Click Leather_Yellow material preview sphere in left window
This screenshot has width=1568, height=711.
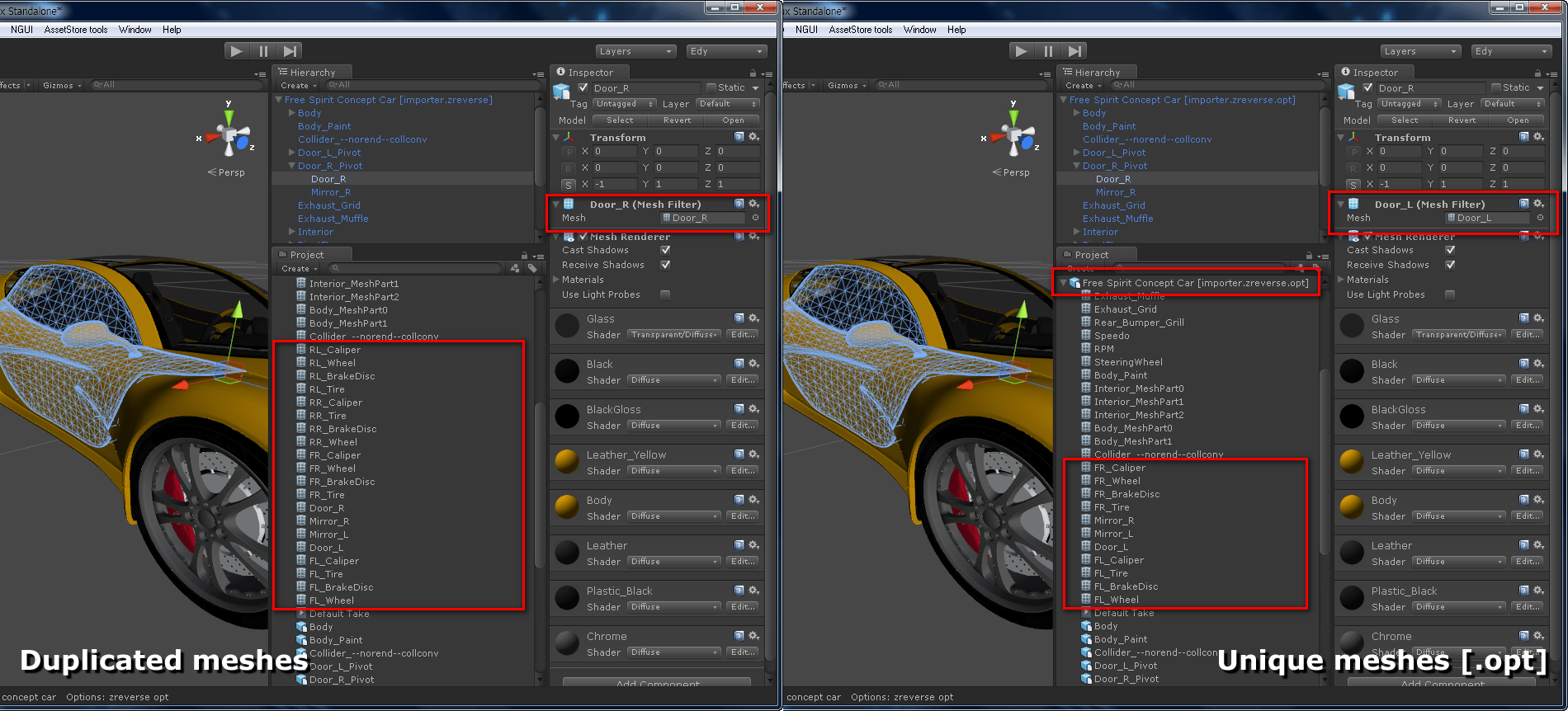(x=567, y=461)
